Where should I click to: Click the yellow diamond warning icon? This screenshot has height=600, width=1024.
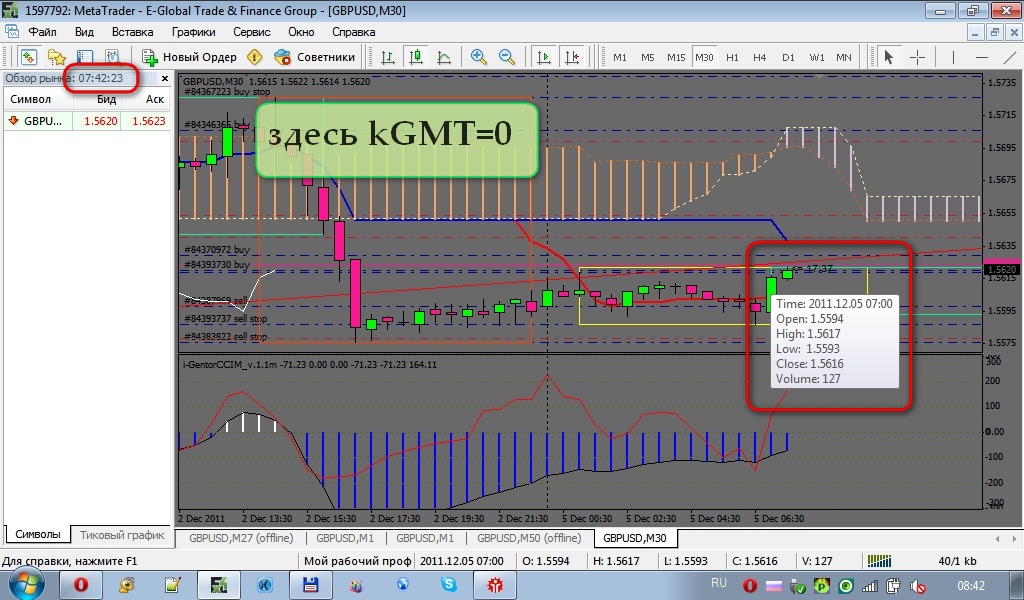click(x=255, y=57)
